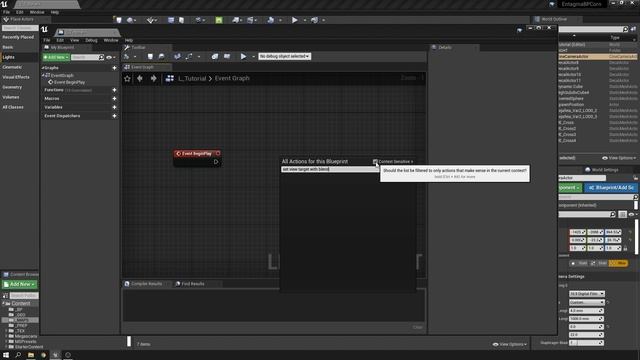Toggle the Context Sensitive checkbox

pyautogui.click(x=375, y=162)
